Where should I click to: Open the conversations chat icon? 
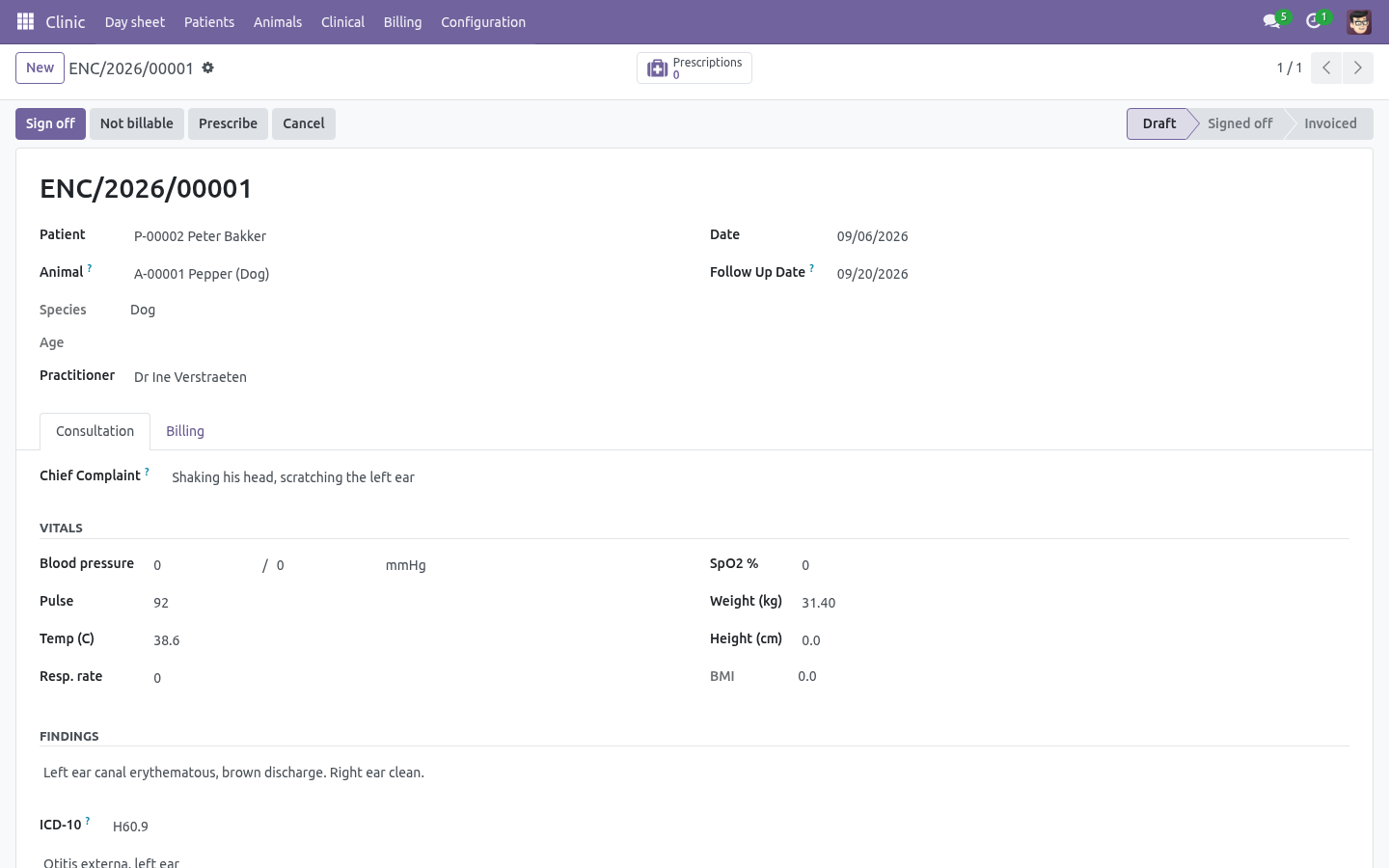click(x=1271, y=21)
